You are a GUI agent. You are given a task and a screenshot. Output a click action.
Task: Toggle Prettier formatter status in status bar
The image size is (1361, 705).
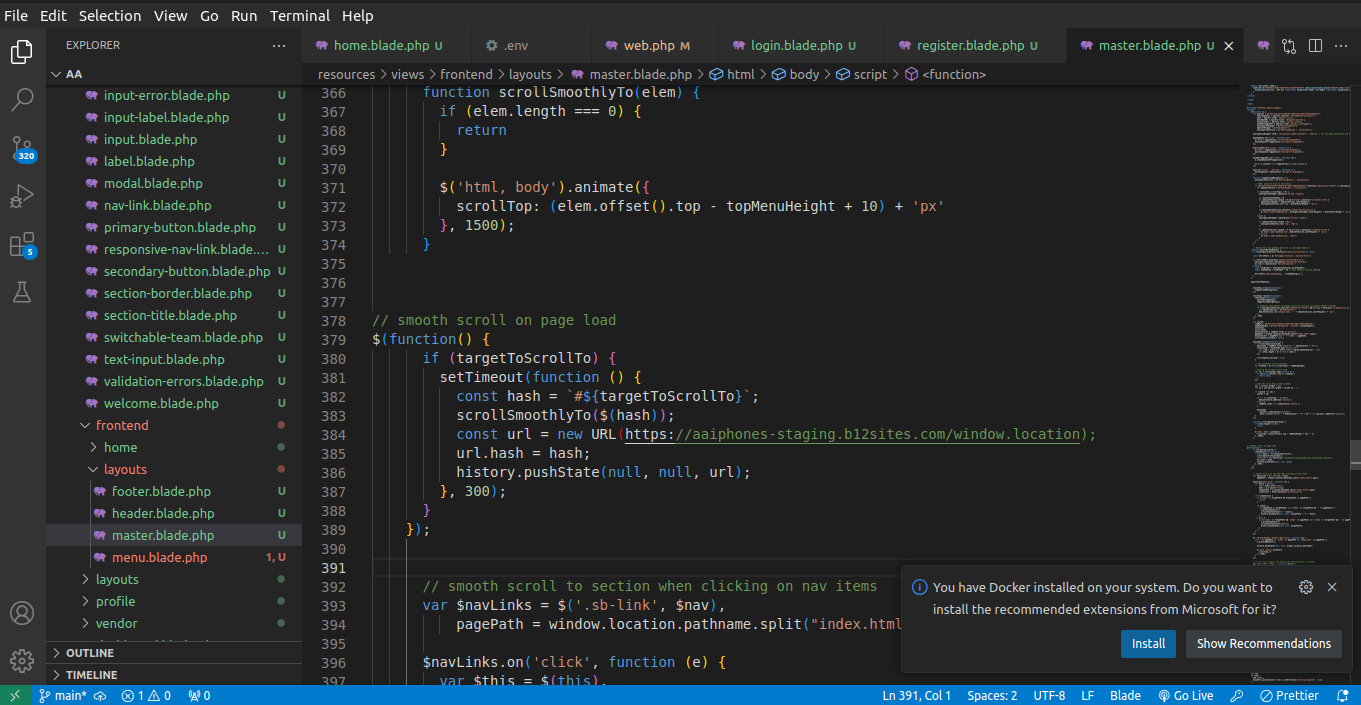click(1289, 695)
